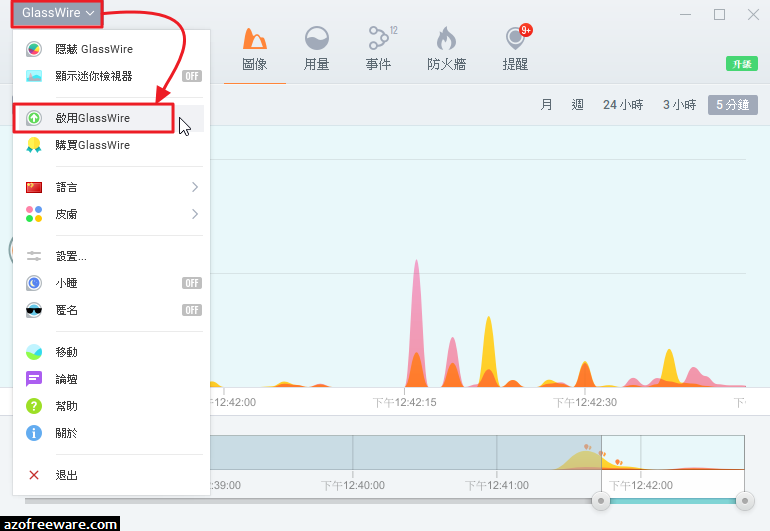
Task: Expand the 語言 submenu arrow
Action: (x=195, y=187)
